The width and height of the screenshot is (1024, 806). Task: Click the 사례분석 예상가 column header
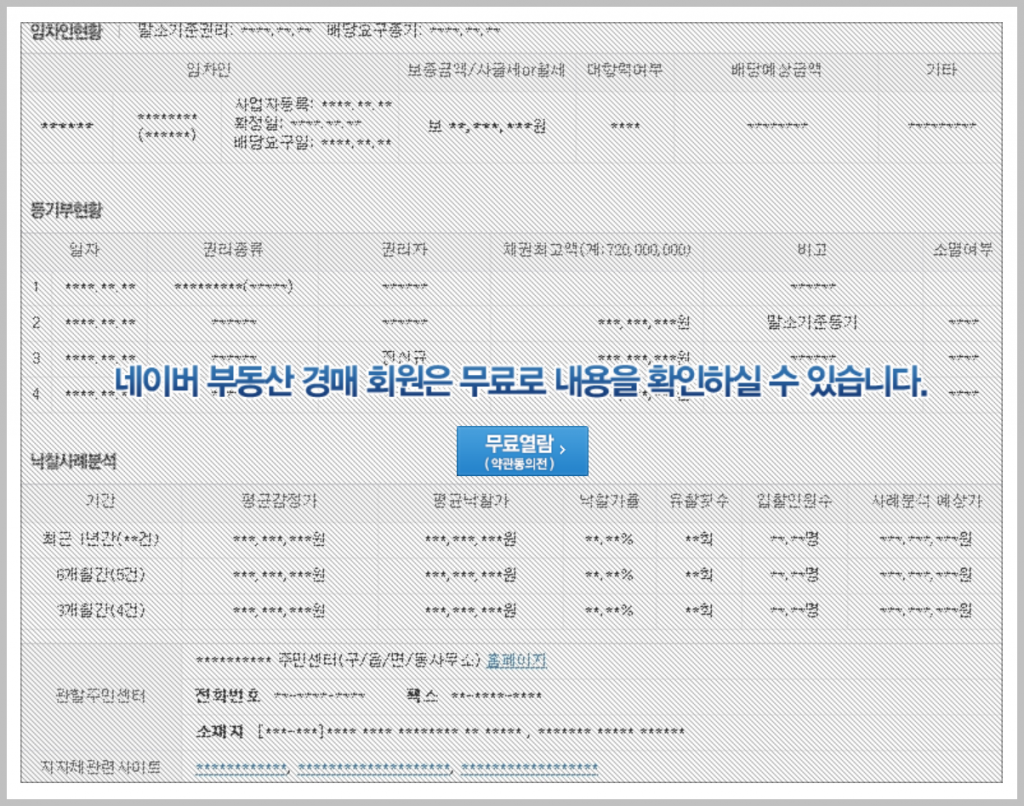(927, 501)
